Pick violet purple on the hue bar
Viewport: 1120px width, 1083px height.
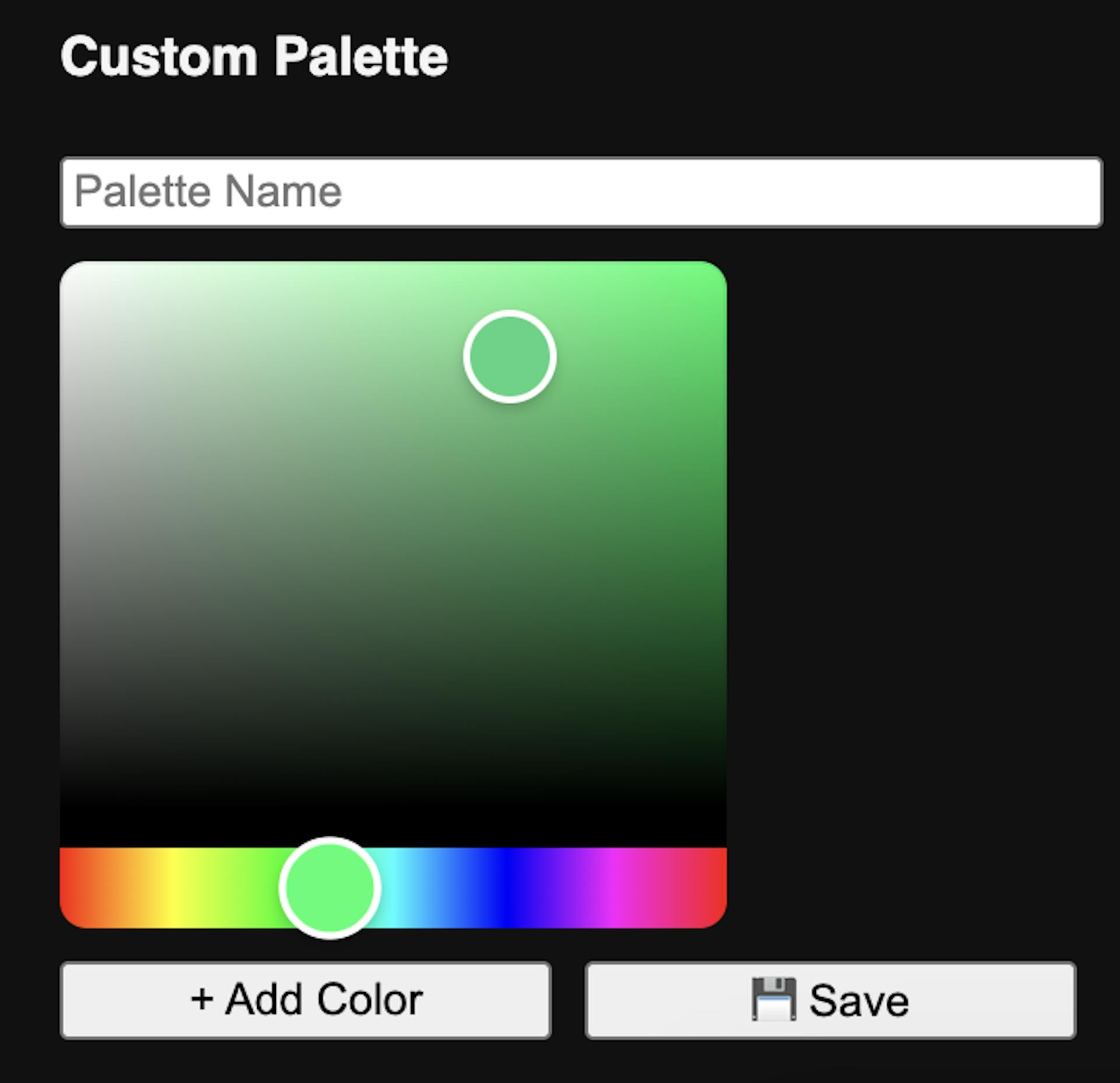point(560,888)
